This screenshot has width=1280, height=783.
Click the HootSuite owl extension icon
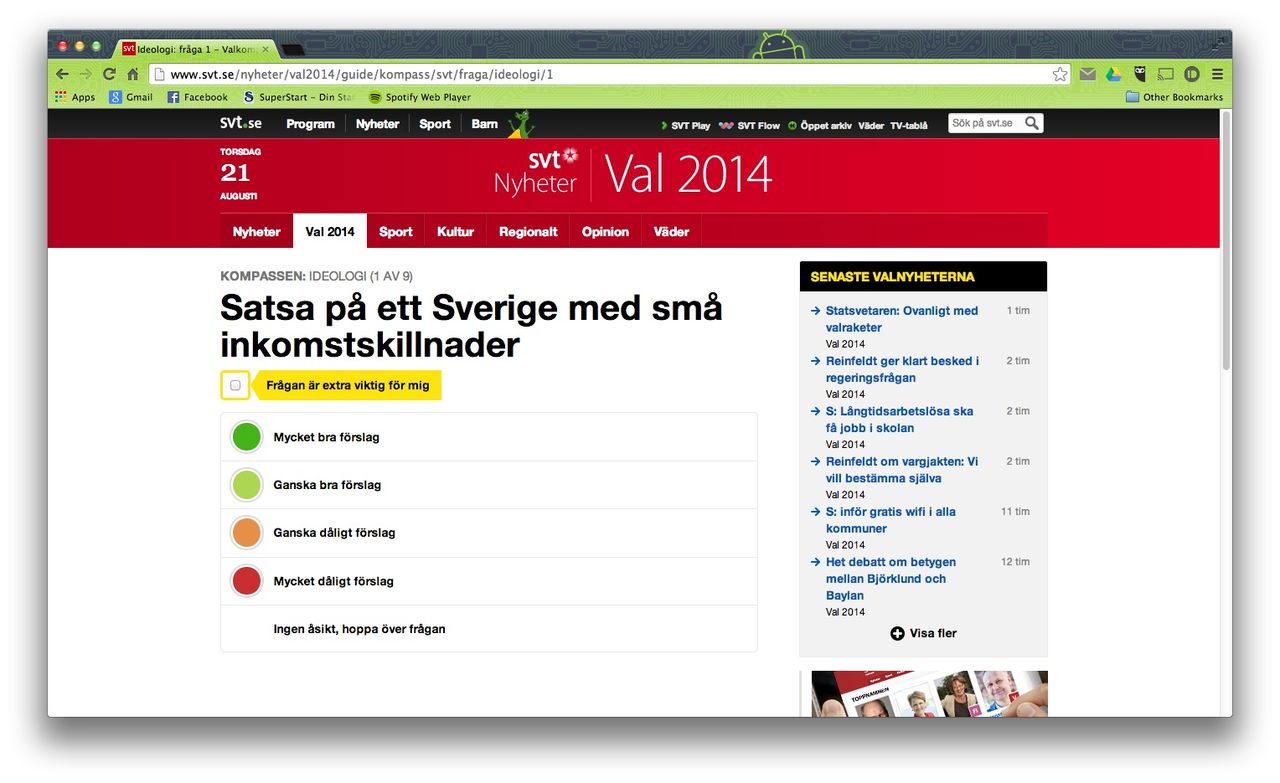(x=1139, y=74)
